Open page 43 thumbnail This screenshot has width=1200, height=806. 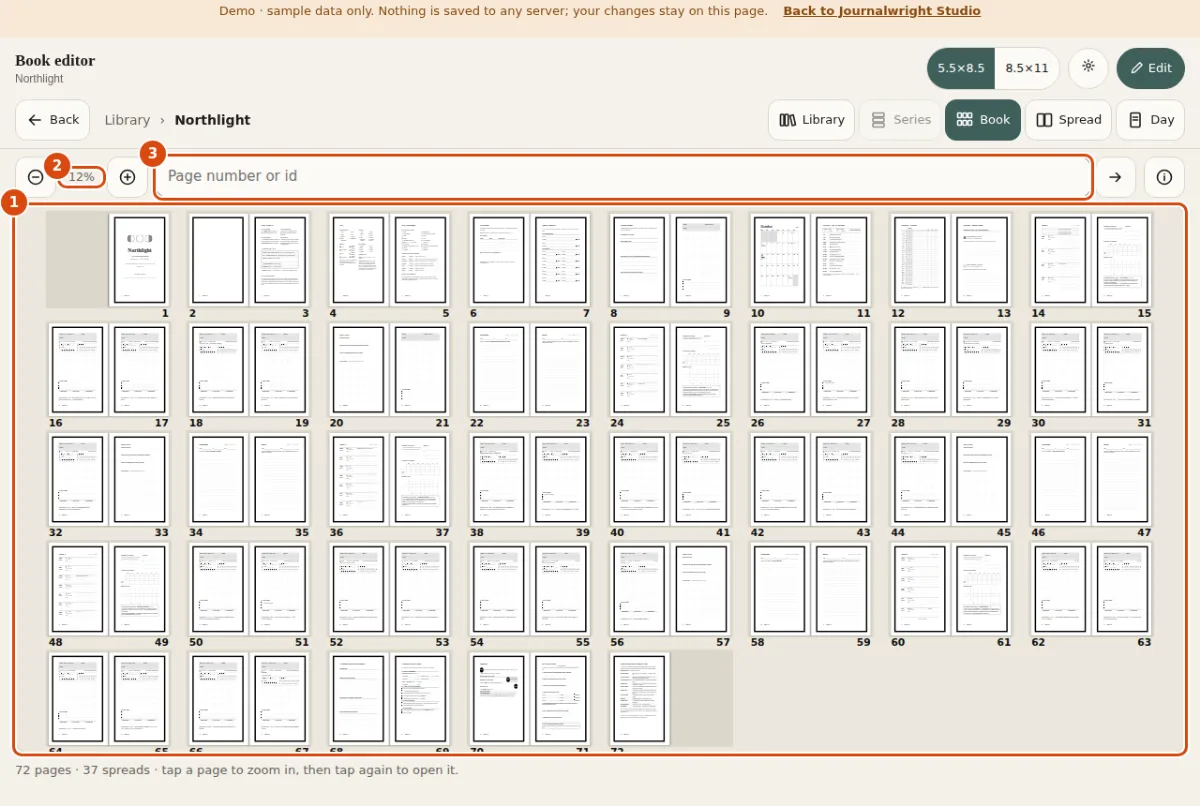click(x=841, y=480)
